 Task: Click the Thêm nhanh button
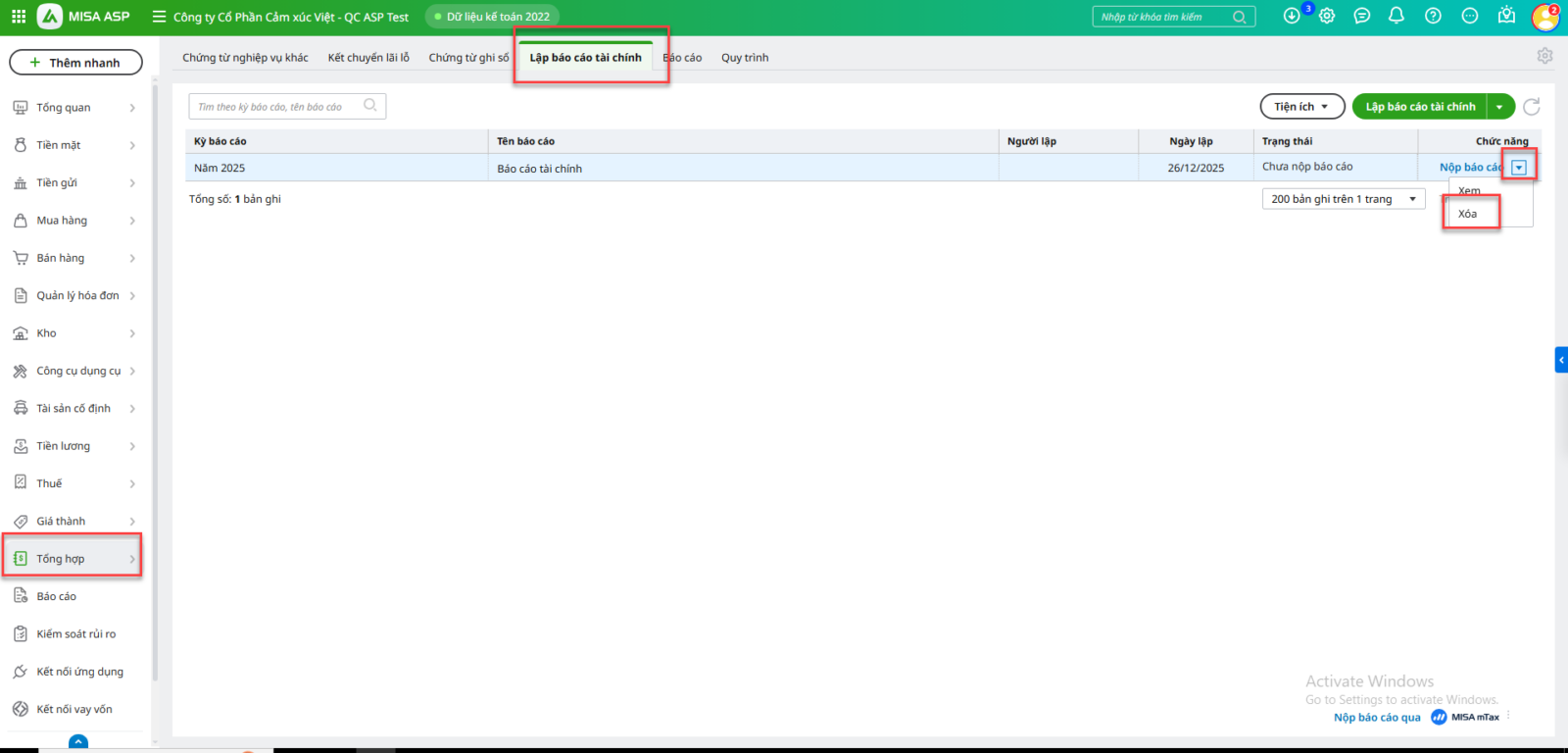point(75,63)
